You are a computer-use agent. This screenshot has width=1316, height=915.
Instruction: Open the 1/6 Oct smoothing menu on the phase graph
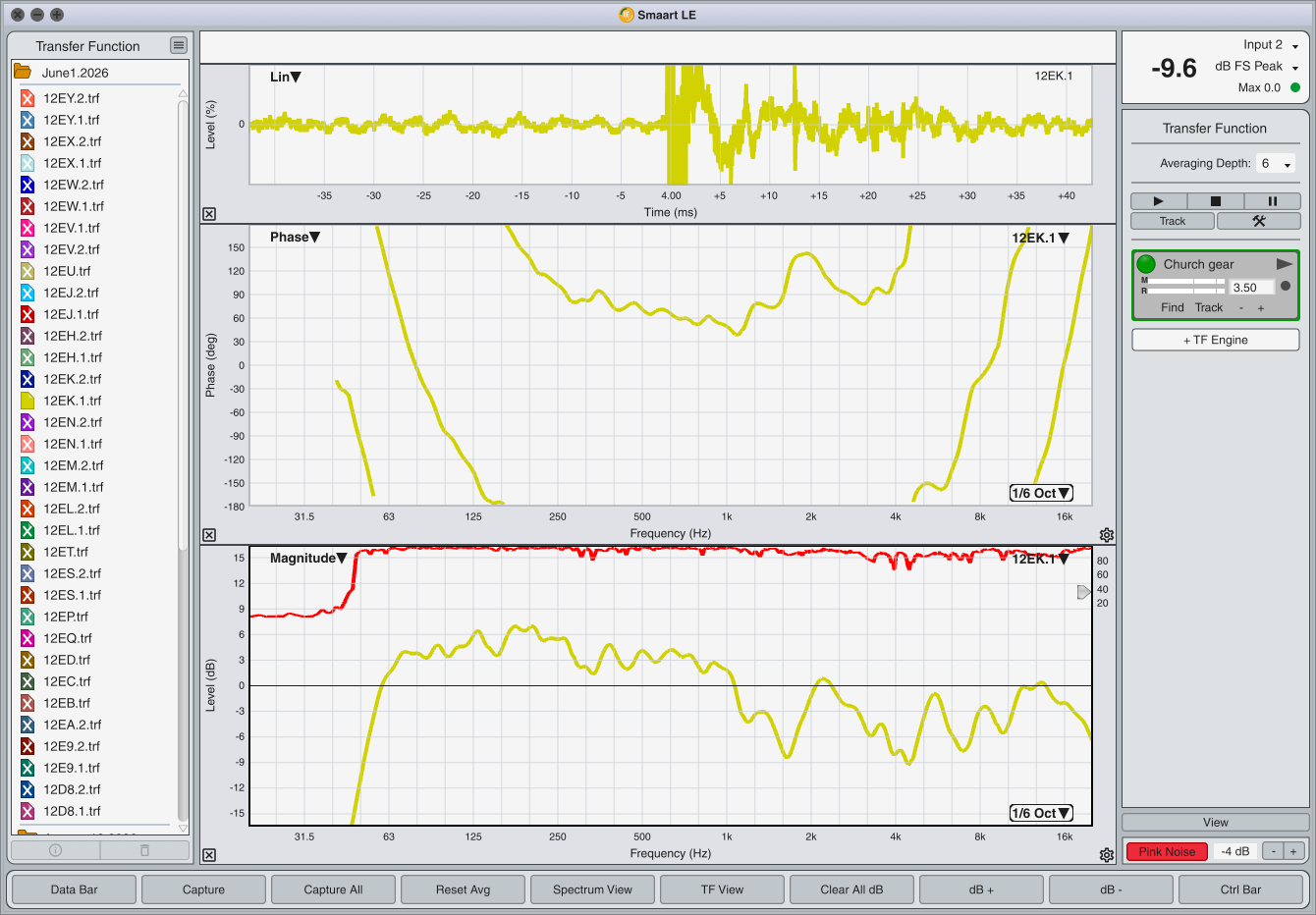[x=1041, y=493]
